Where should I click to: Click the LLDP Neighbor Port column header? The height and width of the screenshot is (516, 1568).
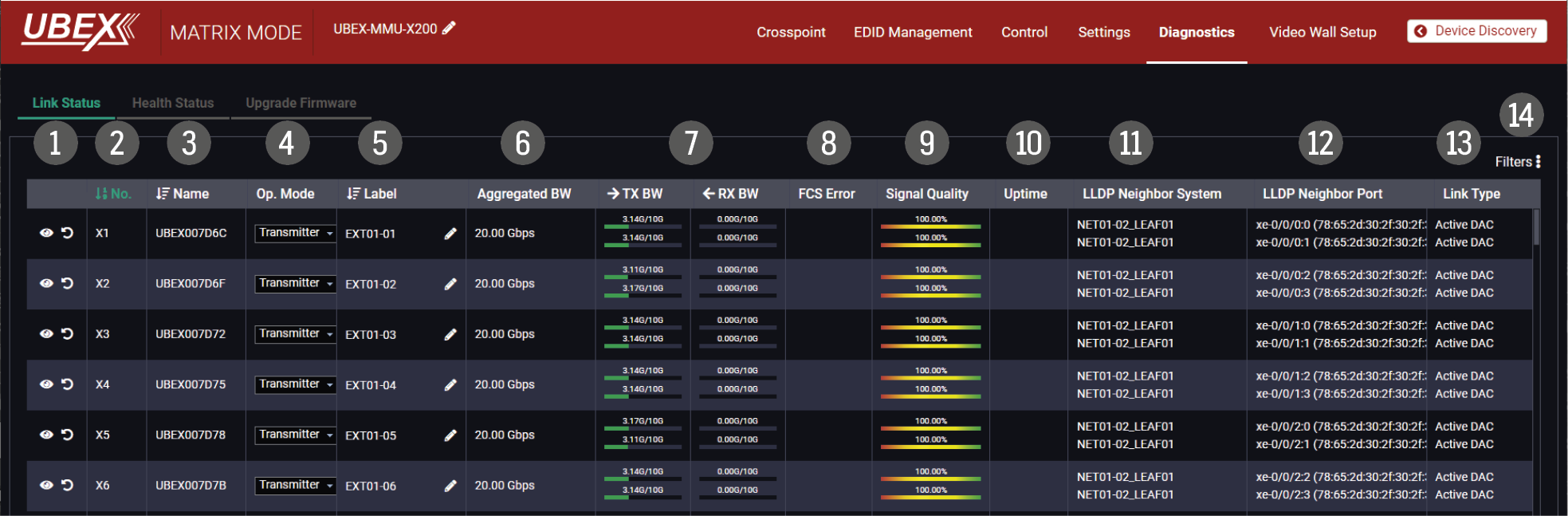(1322, 194)
